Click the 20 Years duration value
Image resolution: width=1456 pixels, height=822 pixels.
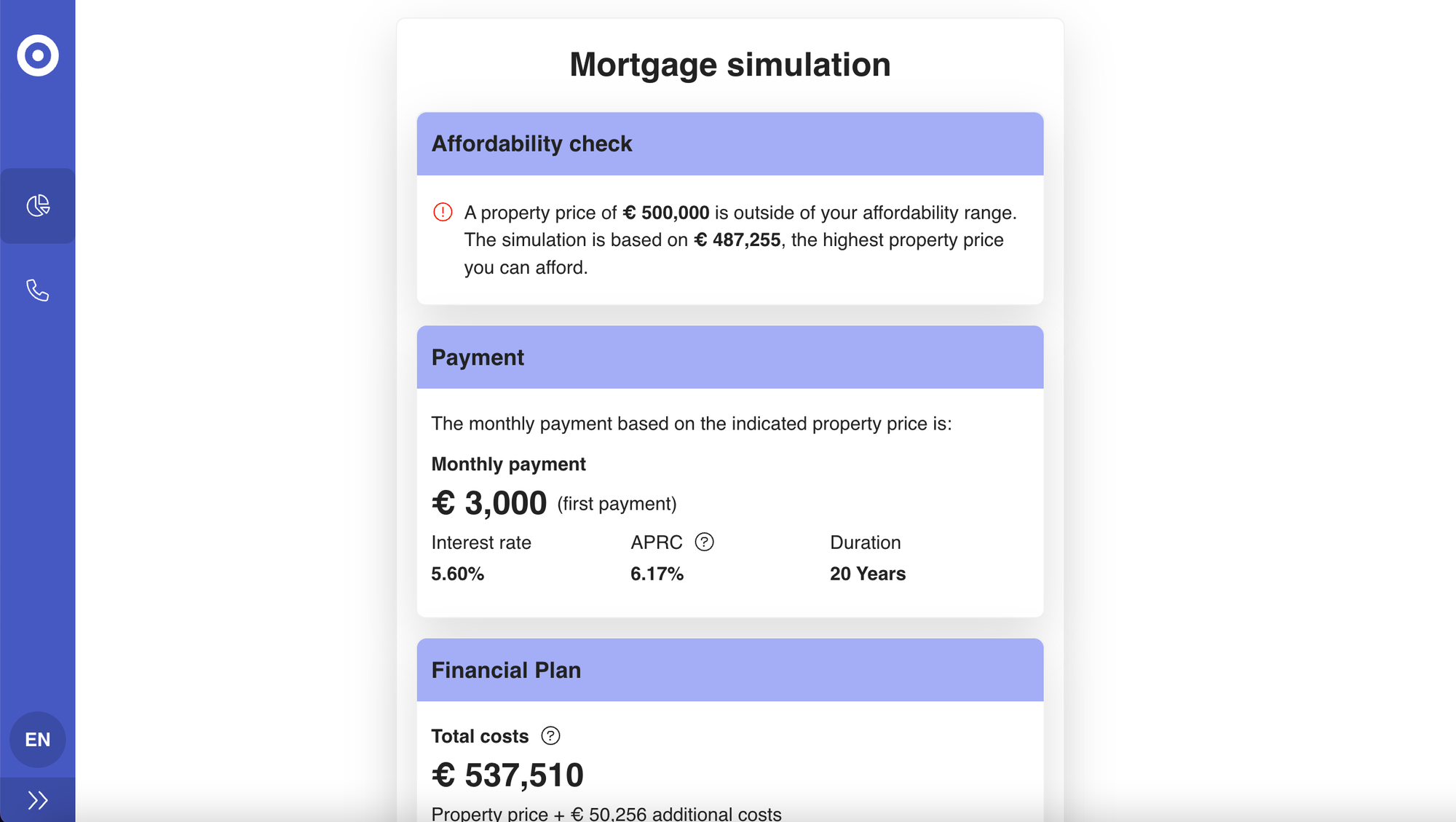tap(868, 574)
